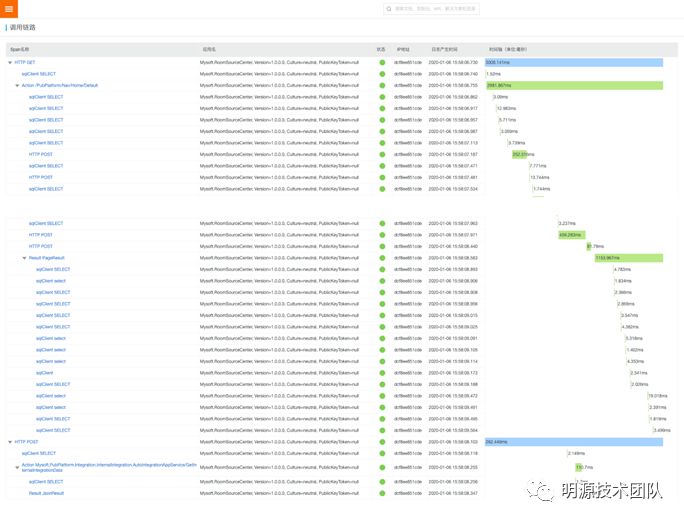The width and height of the screenshot is (684, 521).
Task: Click green status dot in Result:PageResult row
Action: coord(382,258)
